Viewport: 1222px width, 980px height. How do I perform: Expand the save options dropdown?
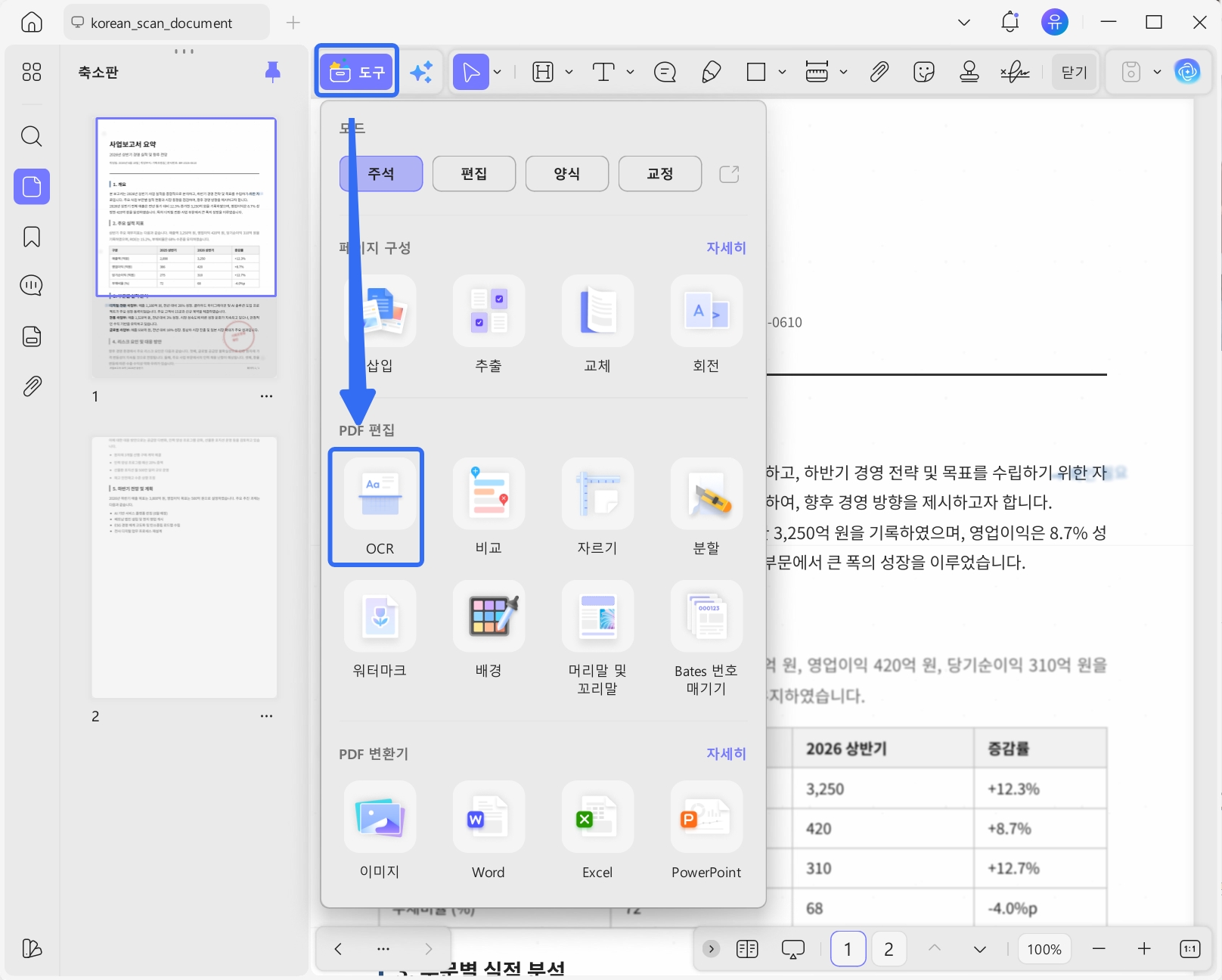pos(1157,72)
